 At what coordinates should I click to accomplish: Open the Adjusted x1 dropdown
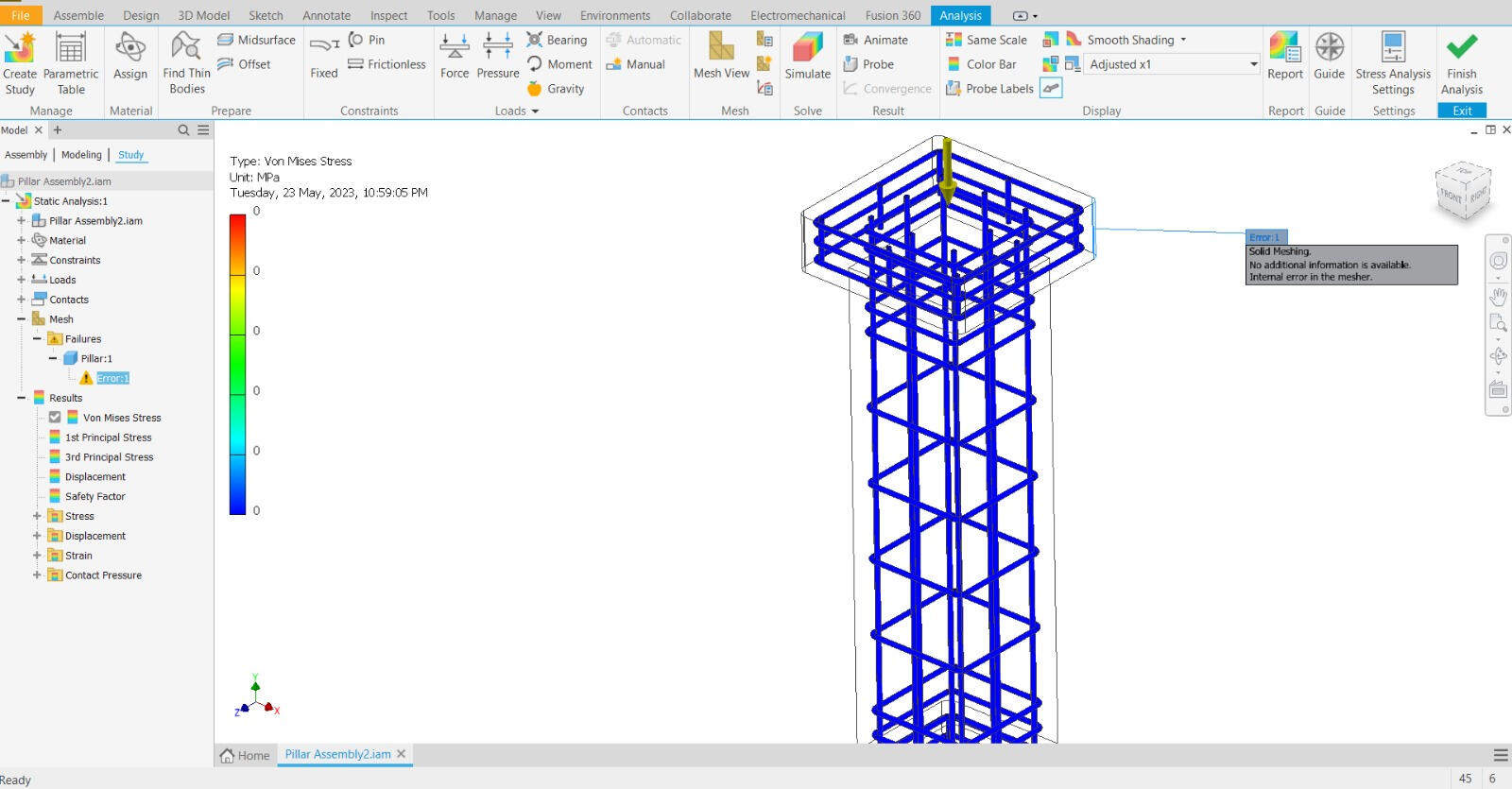[1253, 64]
